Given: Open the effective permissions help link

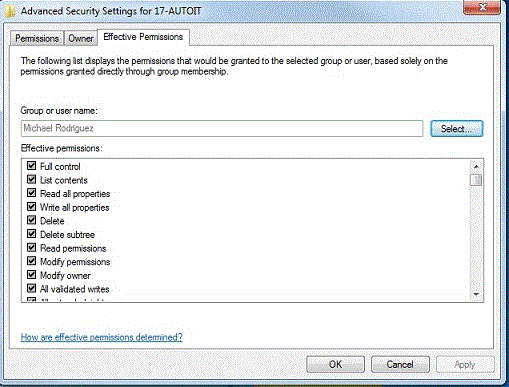Looking at the screenshot, I should point(102,337).
